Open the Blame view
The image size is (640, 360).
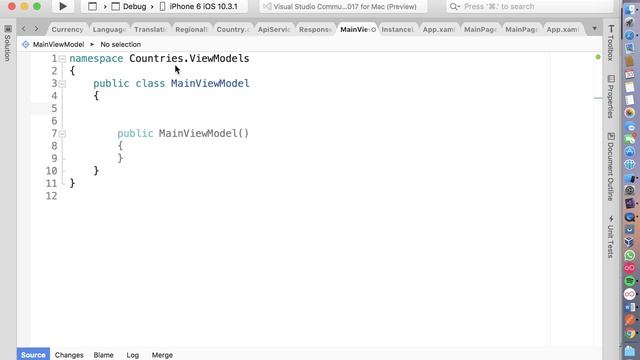(103, 355)
